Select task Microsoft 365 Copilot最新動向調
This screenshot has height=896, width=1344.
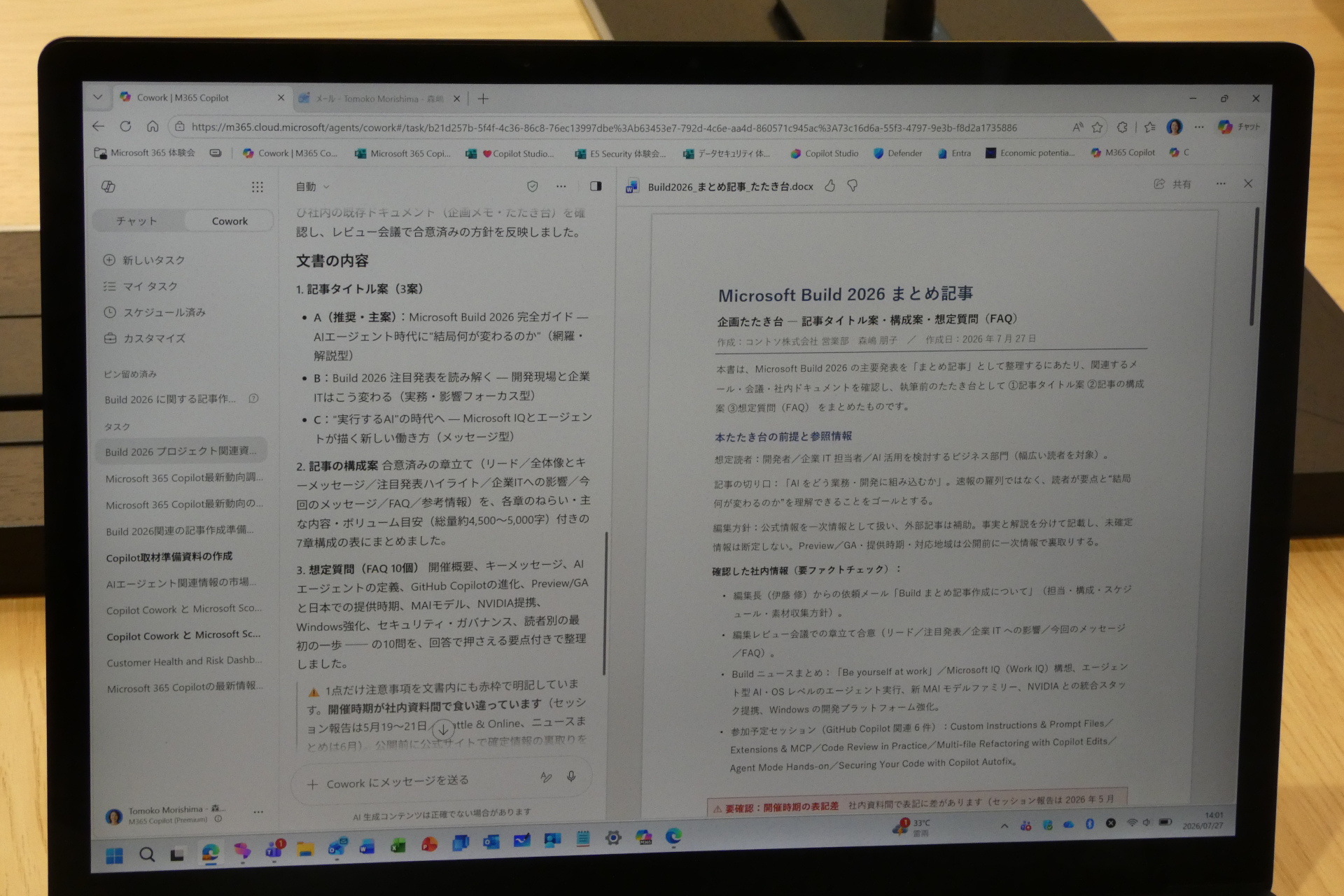(184, 478)
